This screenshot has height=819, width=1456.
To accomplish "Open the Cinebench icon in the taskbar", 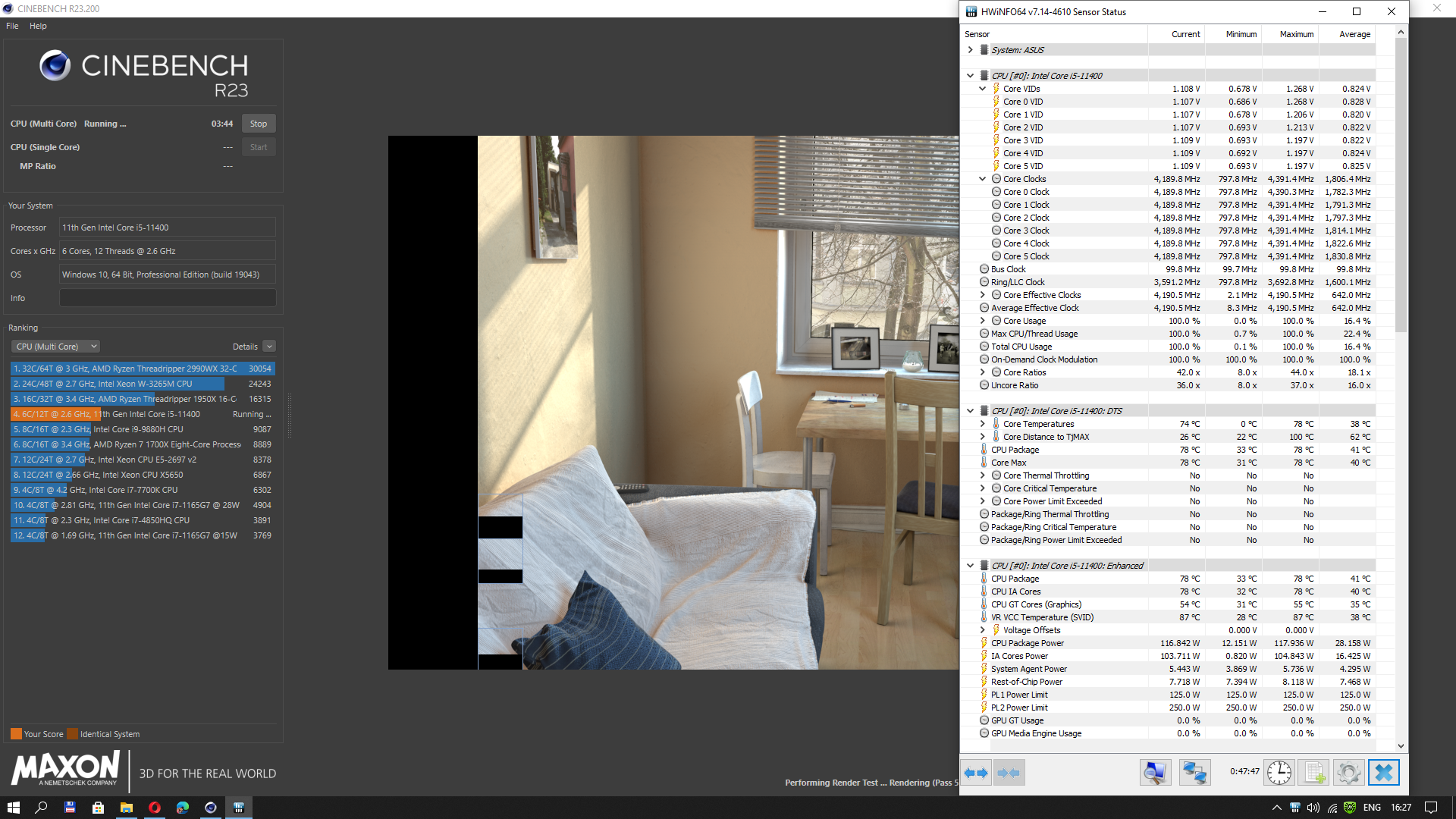I will [x=211, y=808].
